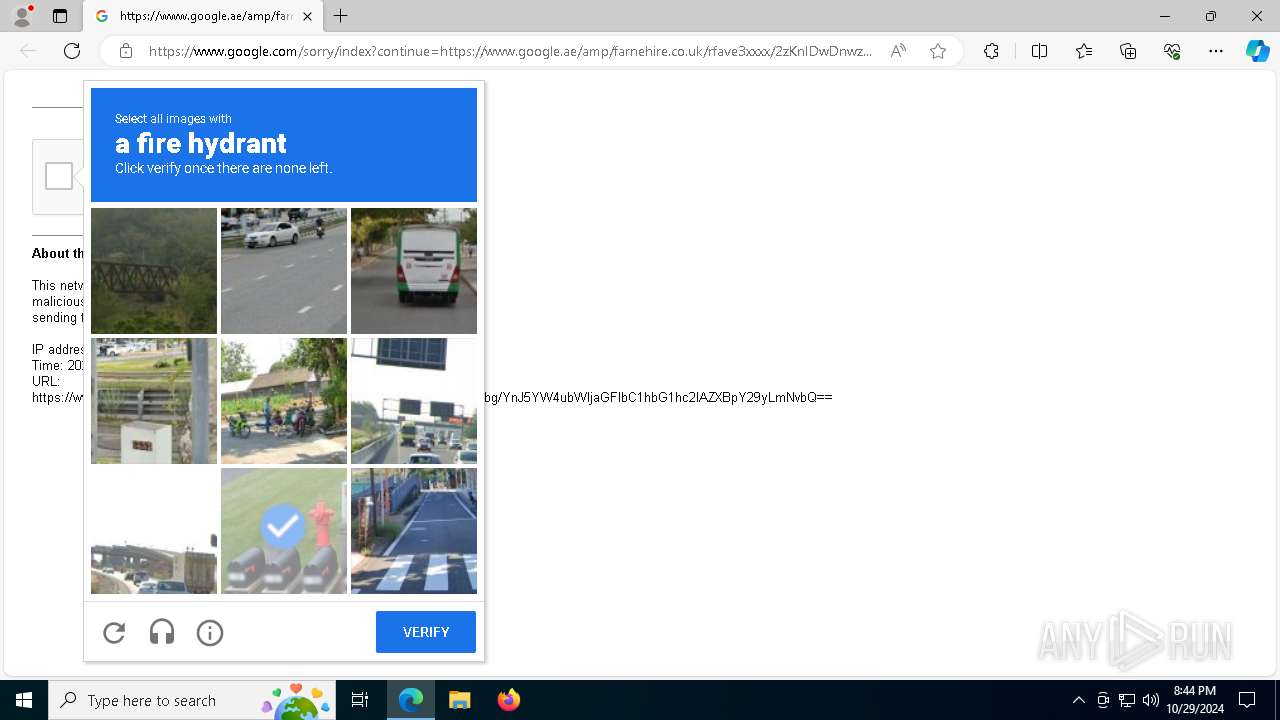Viewport: 1280px width, 720px height.
Task: Open the Edge profile avatar
Action: [22, 16]
